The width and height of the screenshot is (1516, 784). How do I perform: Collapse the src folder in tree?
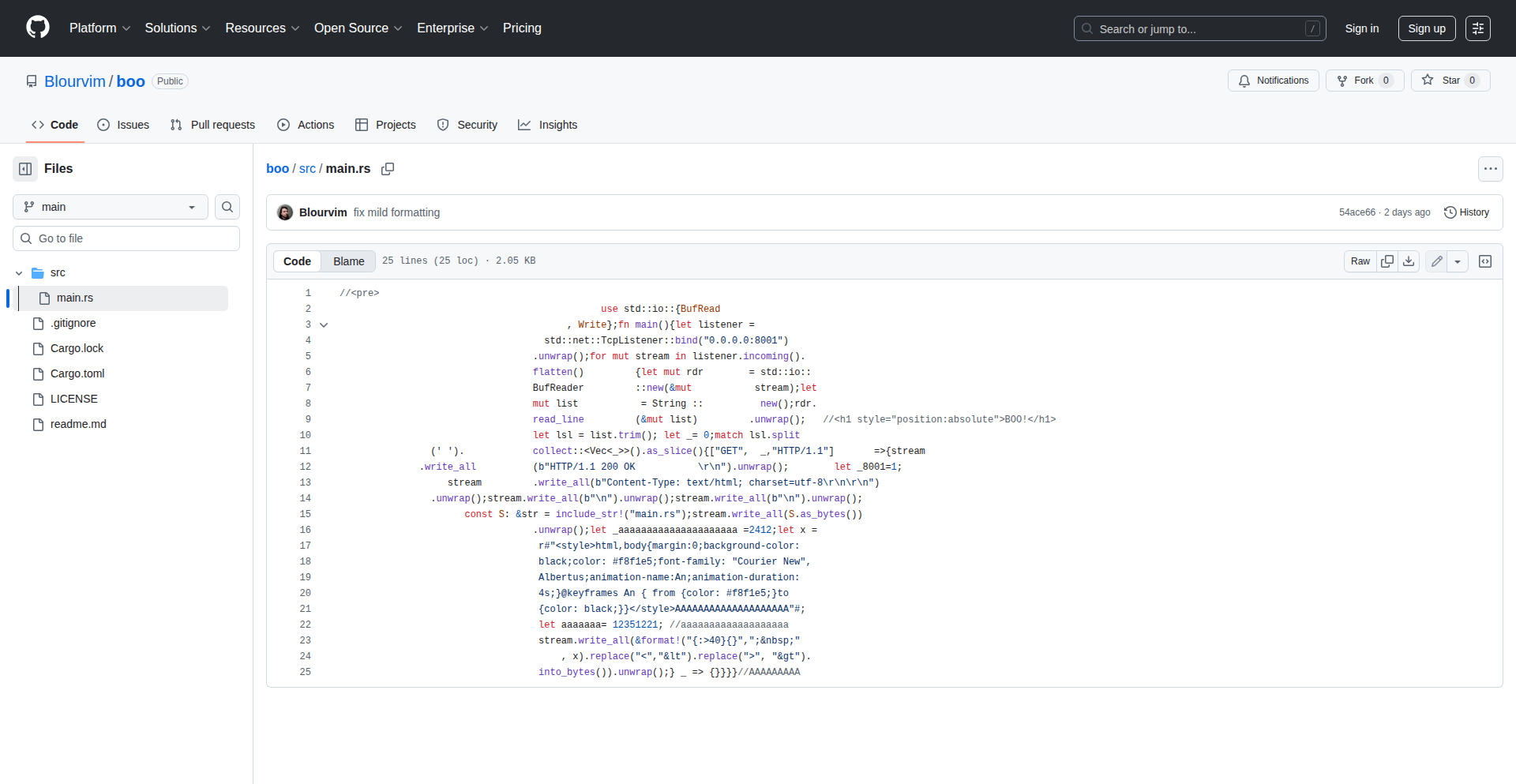coord(19,273)
